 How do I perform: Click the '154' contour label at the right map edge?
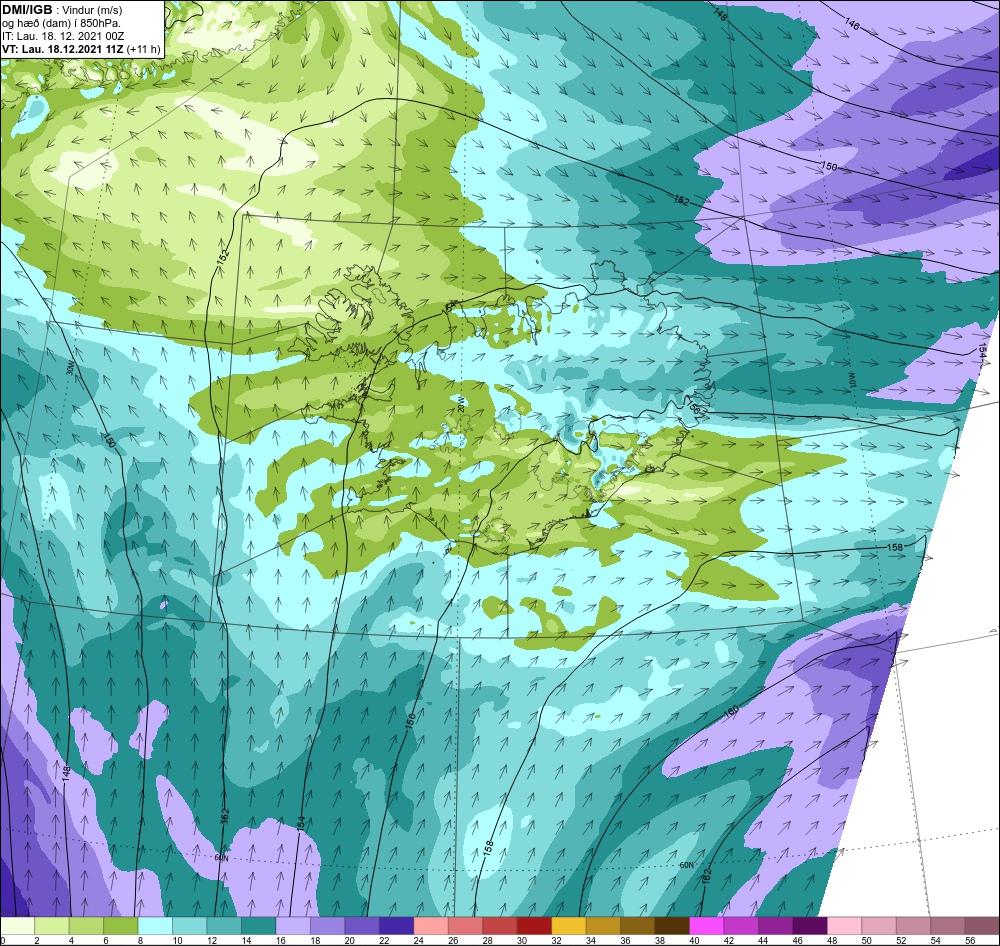[x=982, y=350]
